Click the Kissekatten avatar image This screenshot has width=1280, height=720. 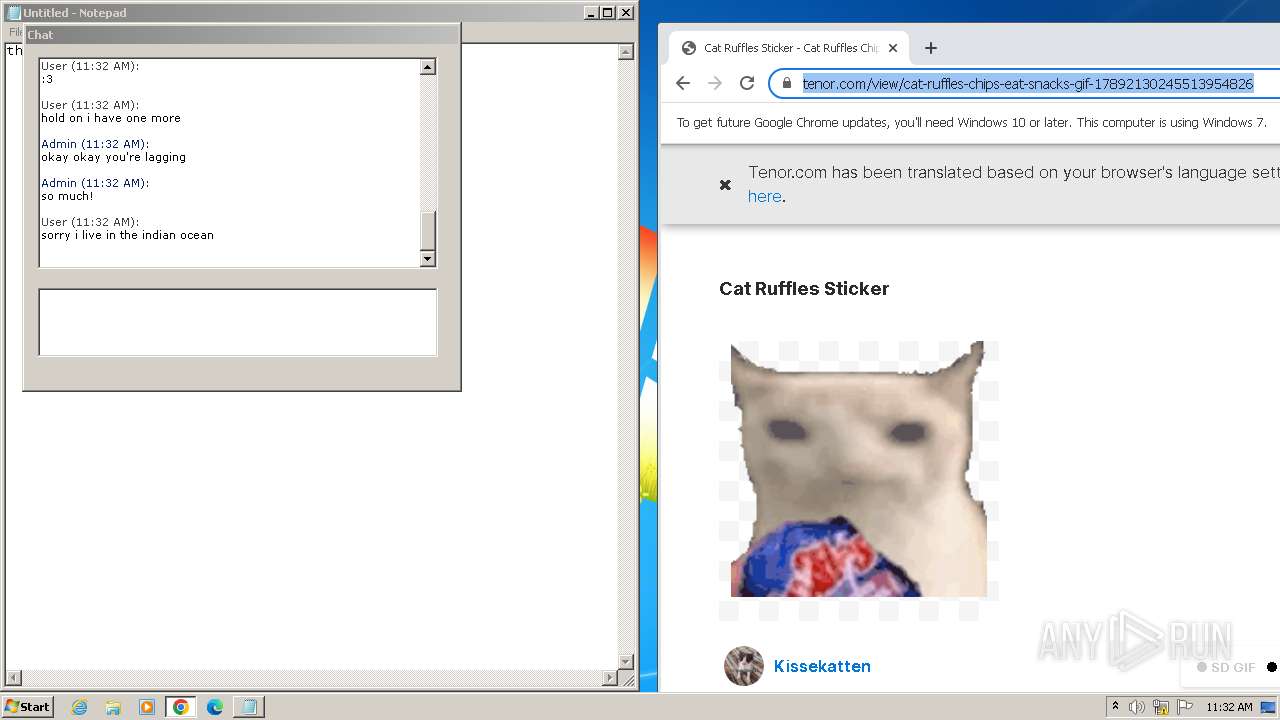(744, 666)
